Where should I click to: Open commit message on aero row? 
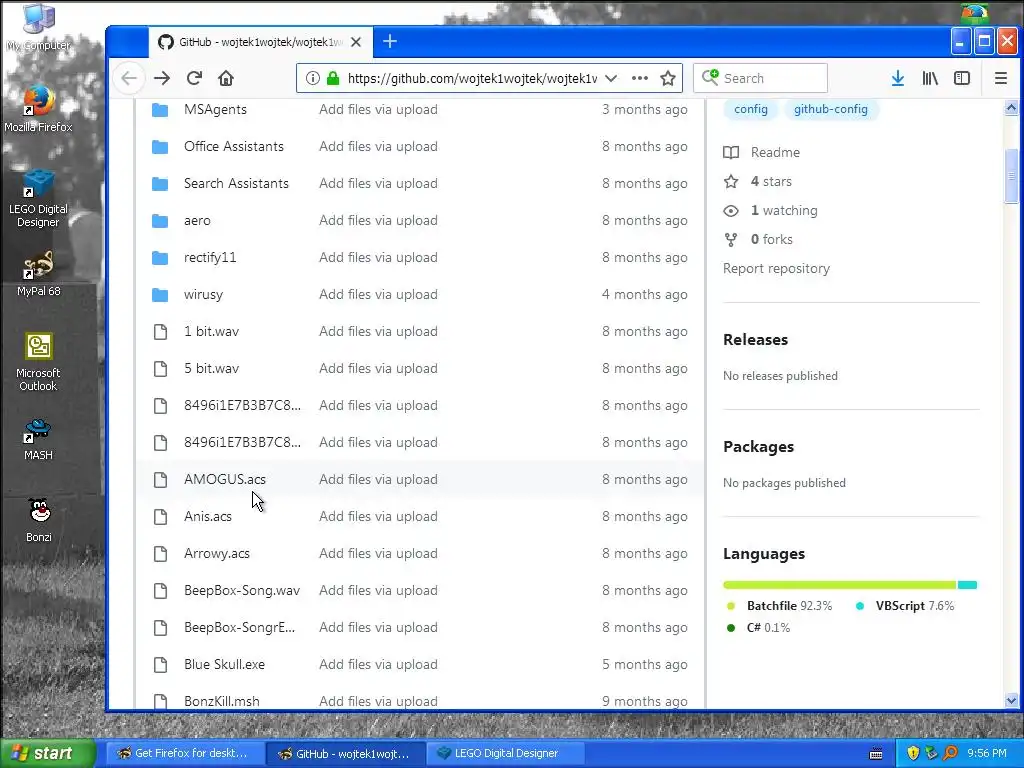[x=379, y=221]
